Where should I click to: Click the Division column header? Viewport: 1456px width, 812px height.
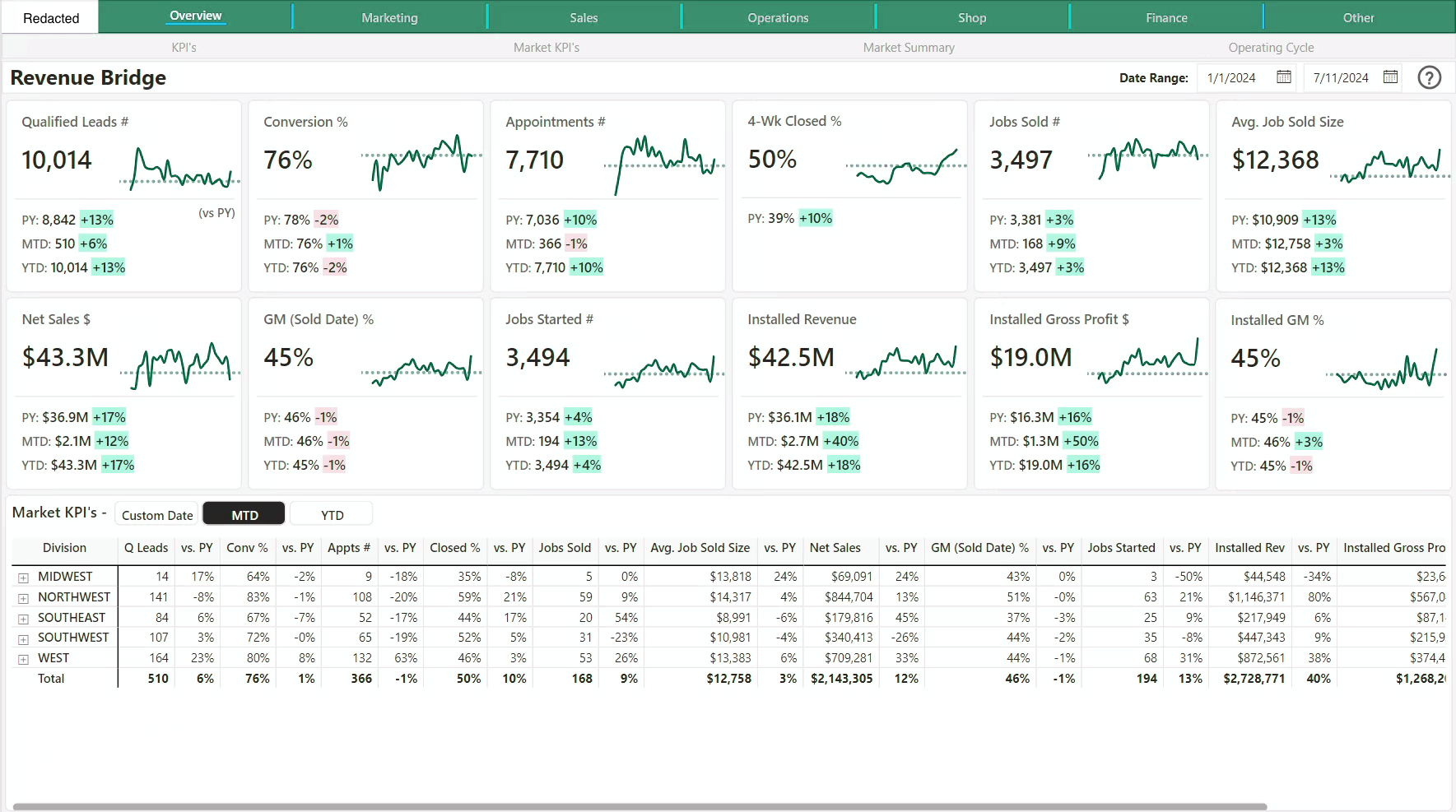[x=64, y=548]
